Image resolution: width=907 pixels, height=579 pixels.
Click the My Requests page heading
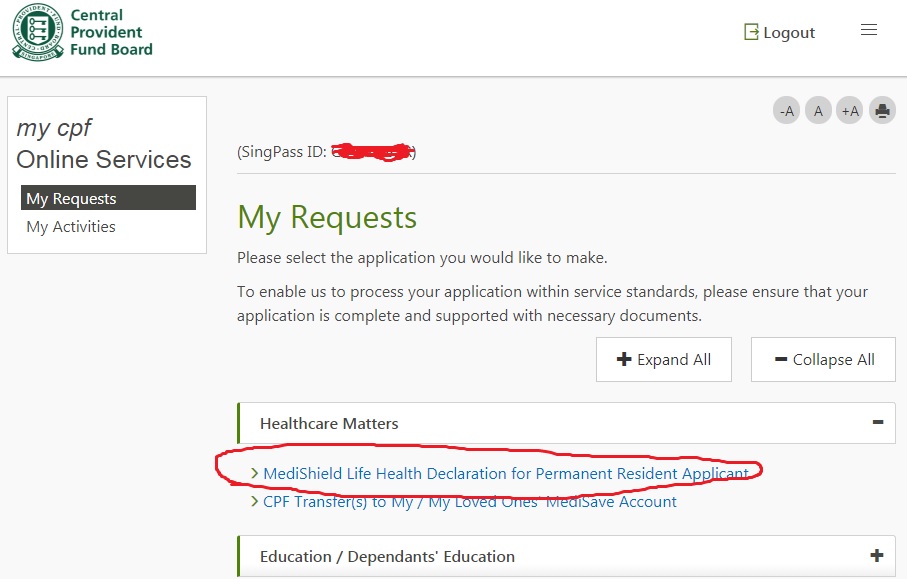click(327, 217)
